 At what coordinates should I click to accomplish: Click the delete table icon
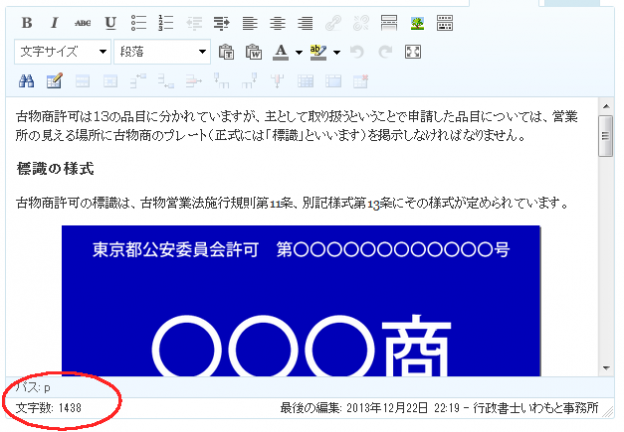(361, 81)
